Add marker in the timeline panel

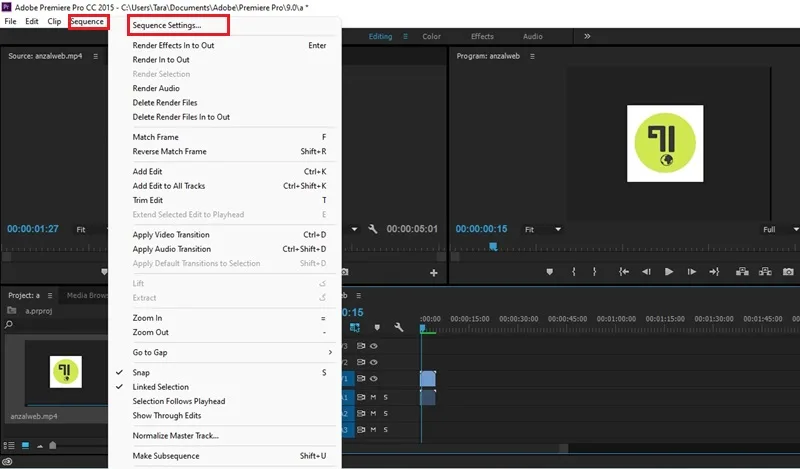coord(377,327)
